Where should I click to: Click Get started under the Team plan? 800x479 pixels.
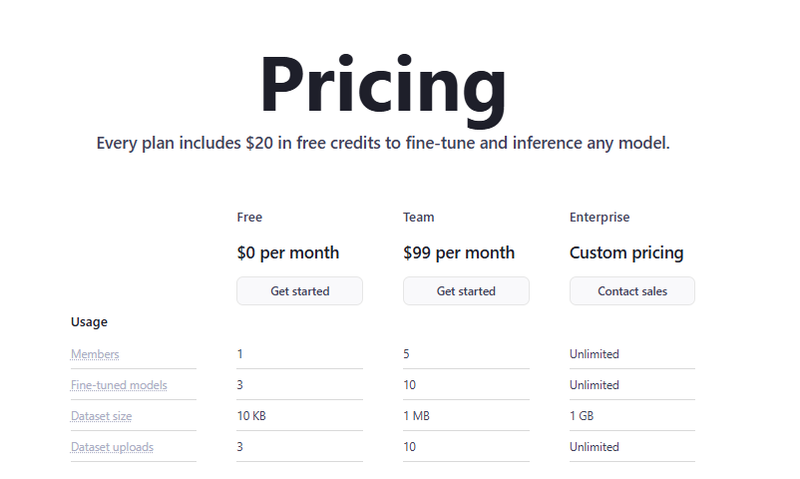point(466,291)
